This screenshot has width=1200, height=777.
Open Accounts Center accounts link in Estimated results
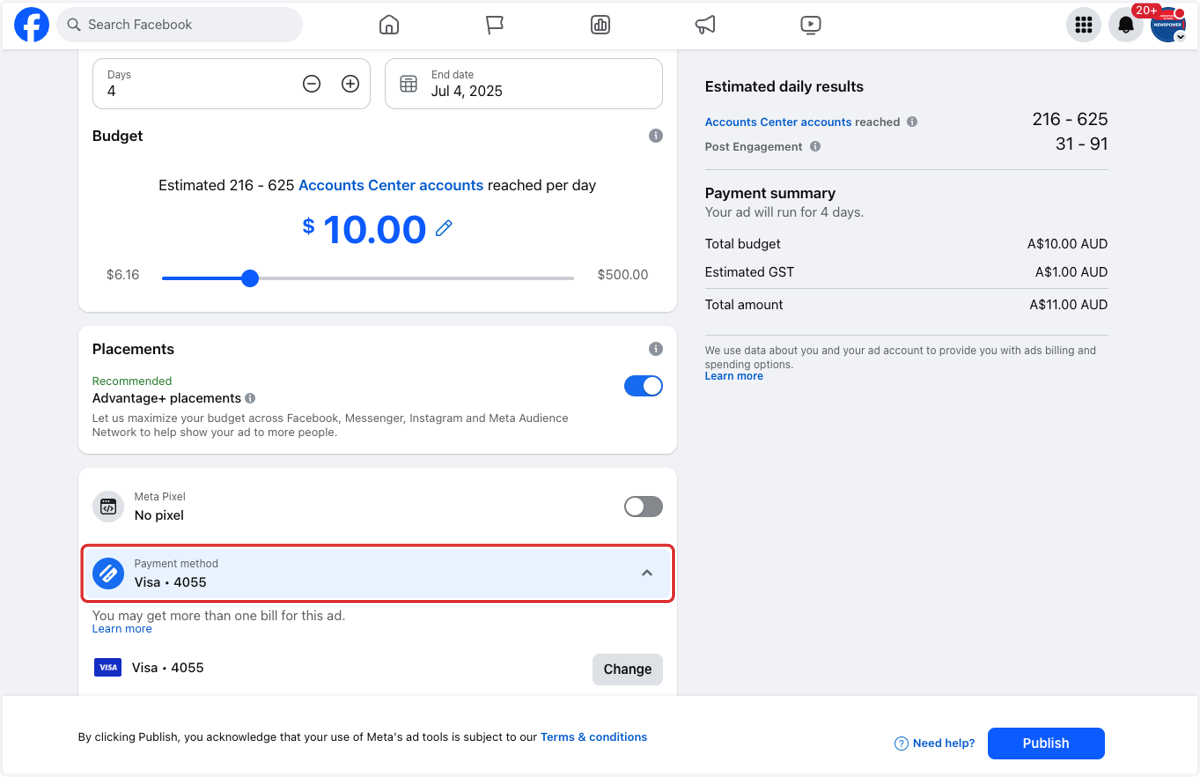point(778,122)
